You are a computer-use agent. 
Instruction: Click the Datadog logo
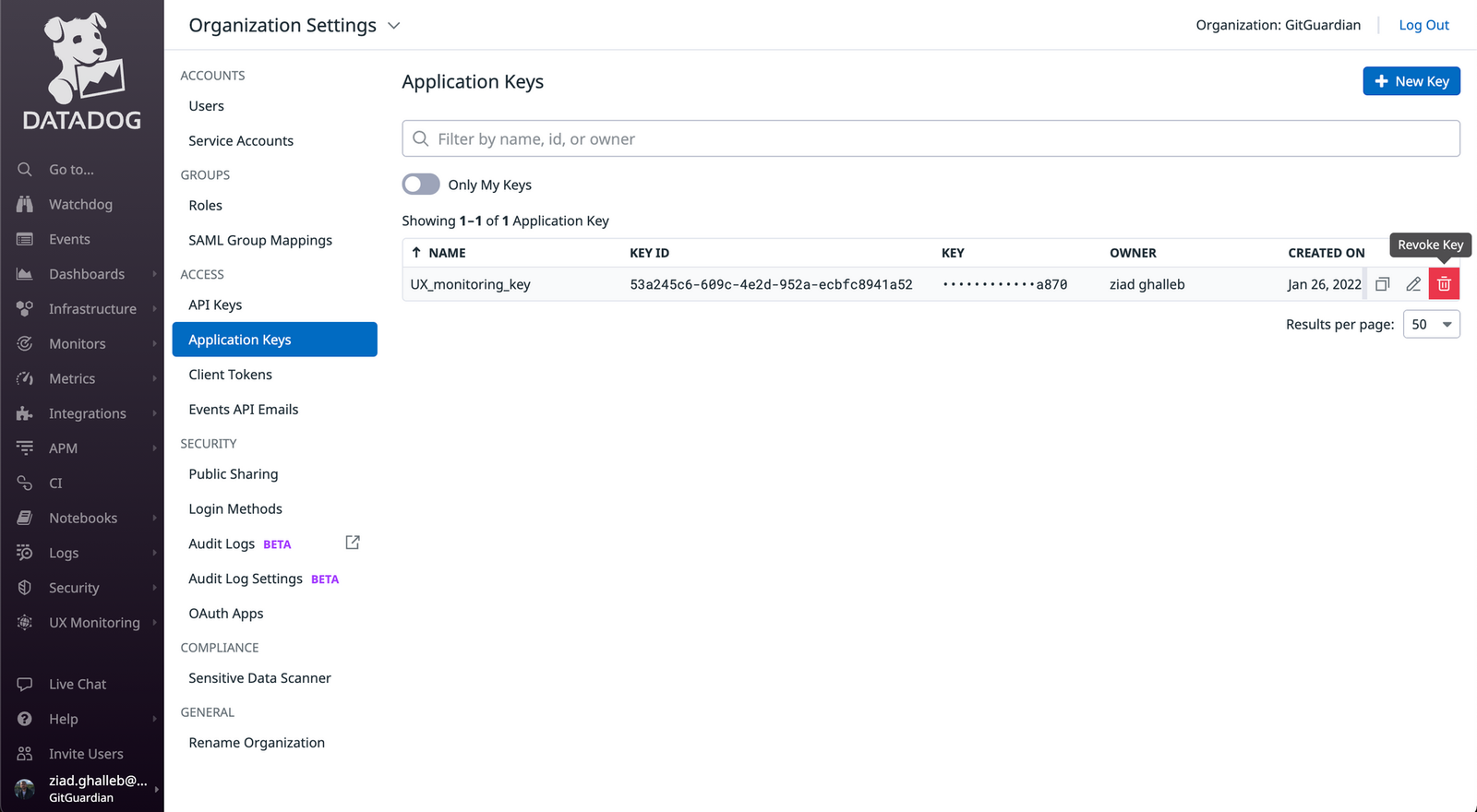82,72
